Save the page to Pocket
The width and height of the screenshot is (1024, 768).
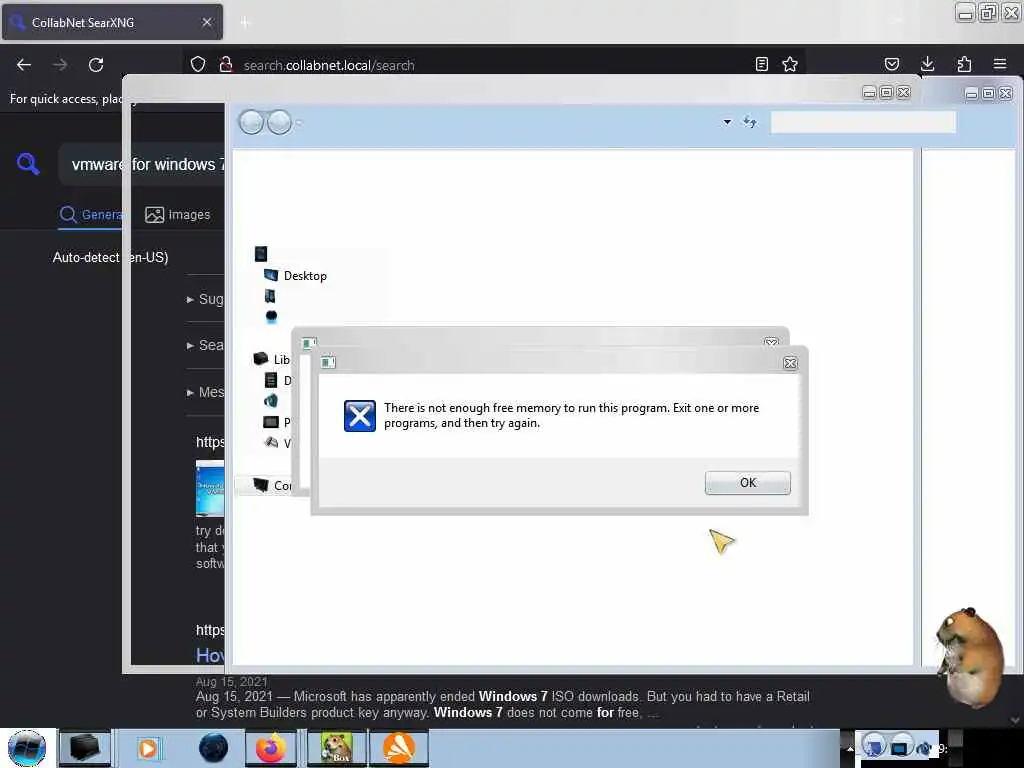pos(891,64)
